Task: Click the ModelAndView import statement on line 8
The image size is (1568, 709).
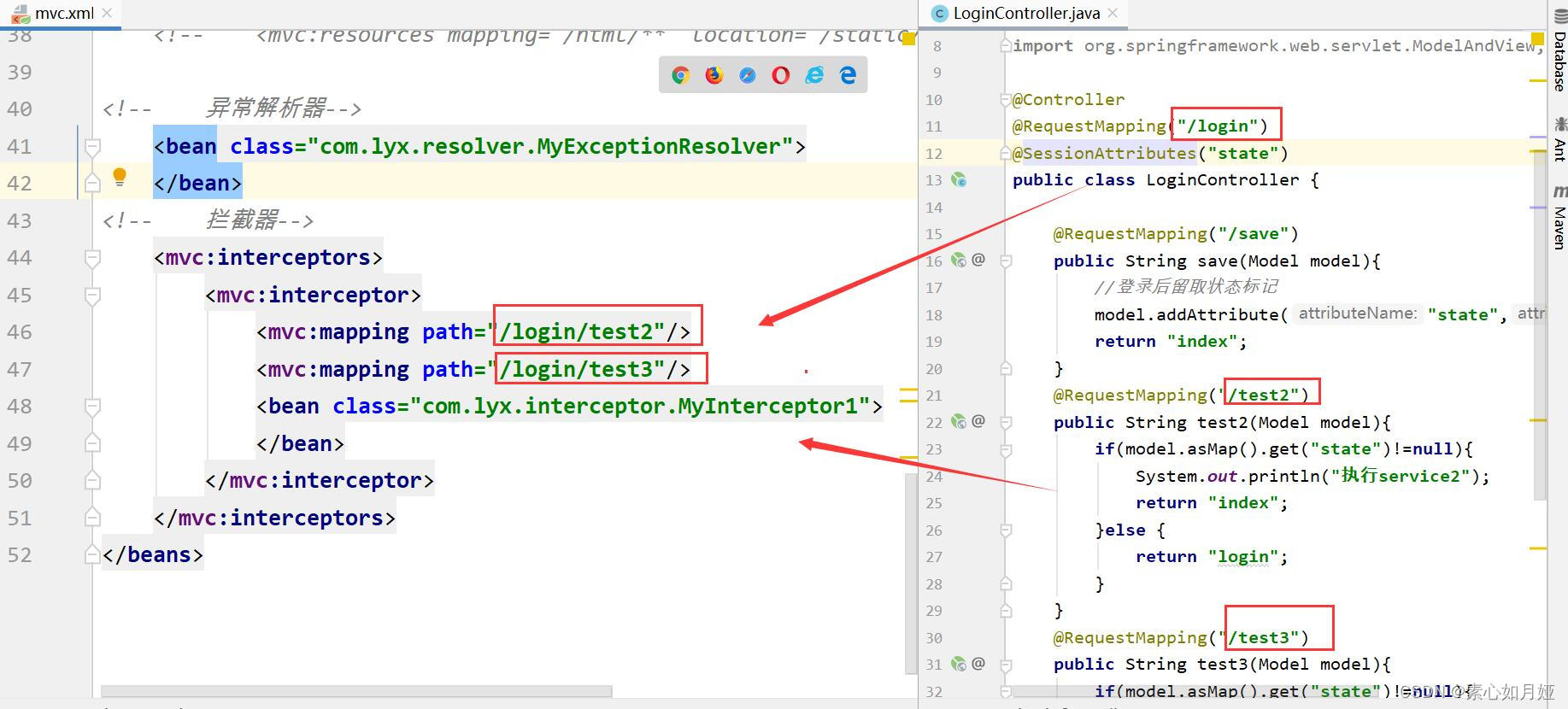Action: [1277, 45]
